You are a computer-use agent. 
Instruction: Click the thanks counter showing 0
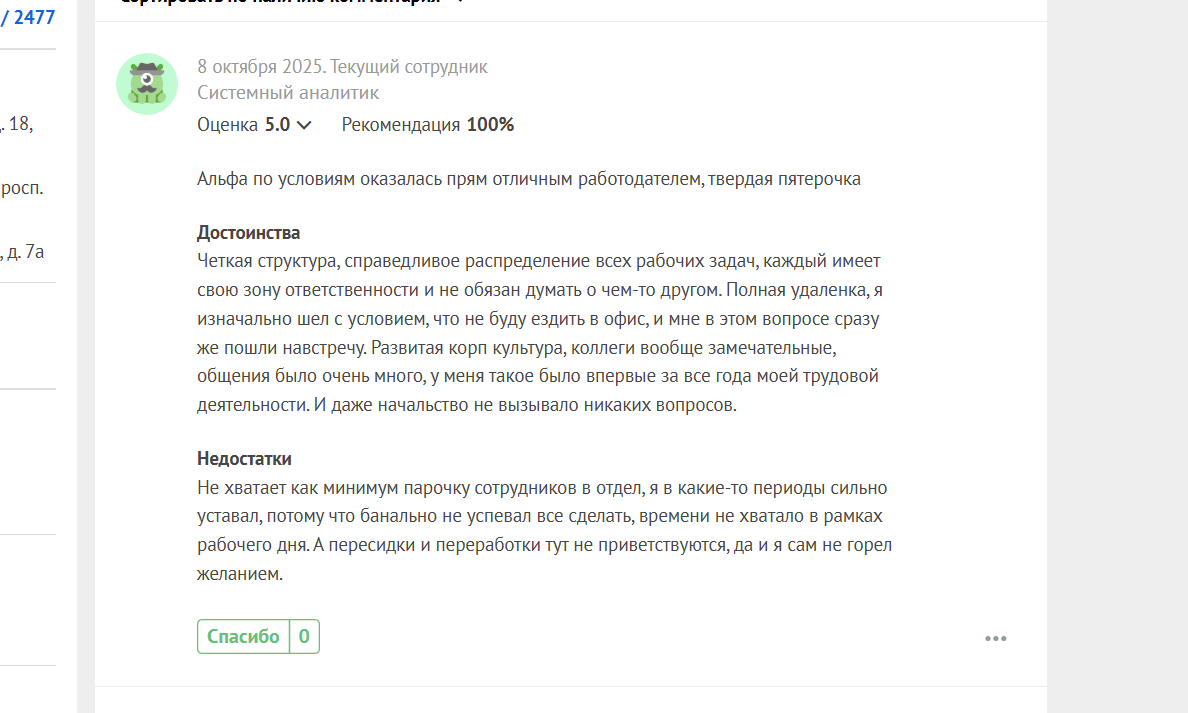click(304, 637)
